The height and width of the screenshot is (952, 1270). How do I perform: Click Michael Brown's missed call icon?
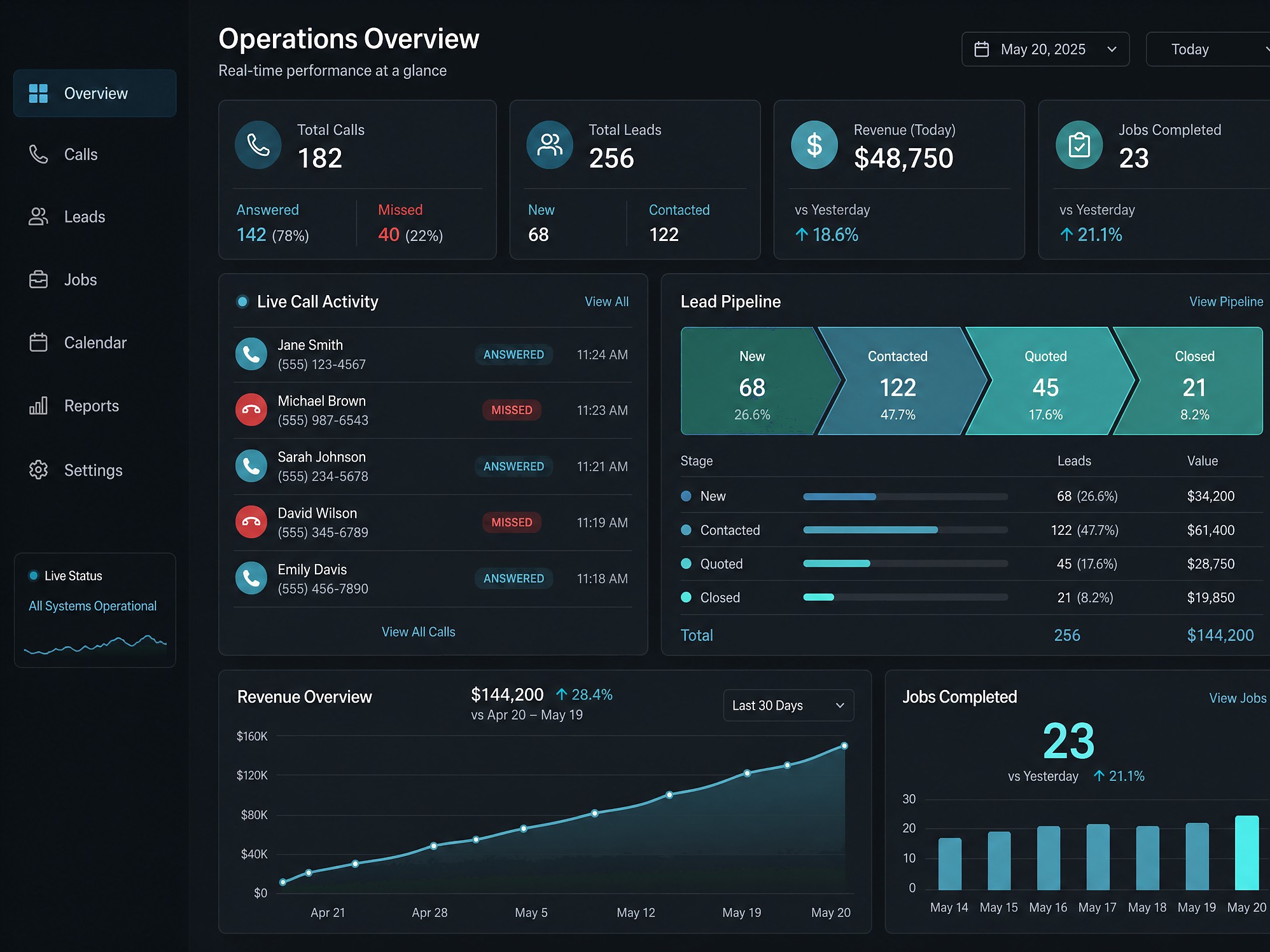[x=251, y=410]
